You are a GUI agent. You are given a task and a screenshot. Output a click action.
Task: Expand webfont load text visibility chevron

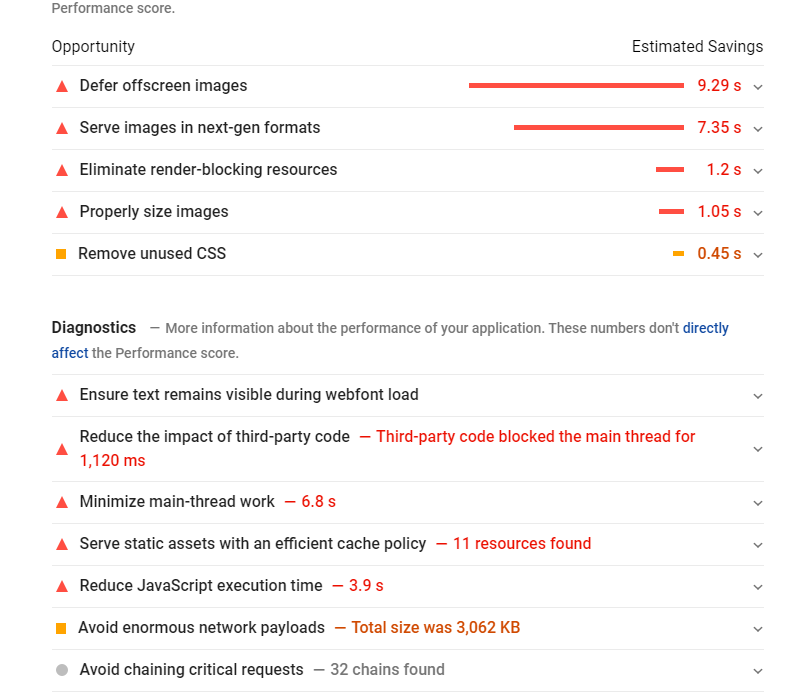point(758,396)
